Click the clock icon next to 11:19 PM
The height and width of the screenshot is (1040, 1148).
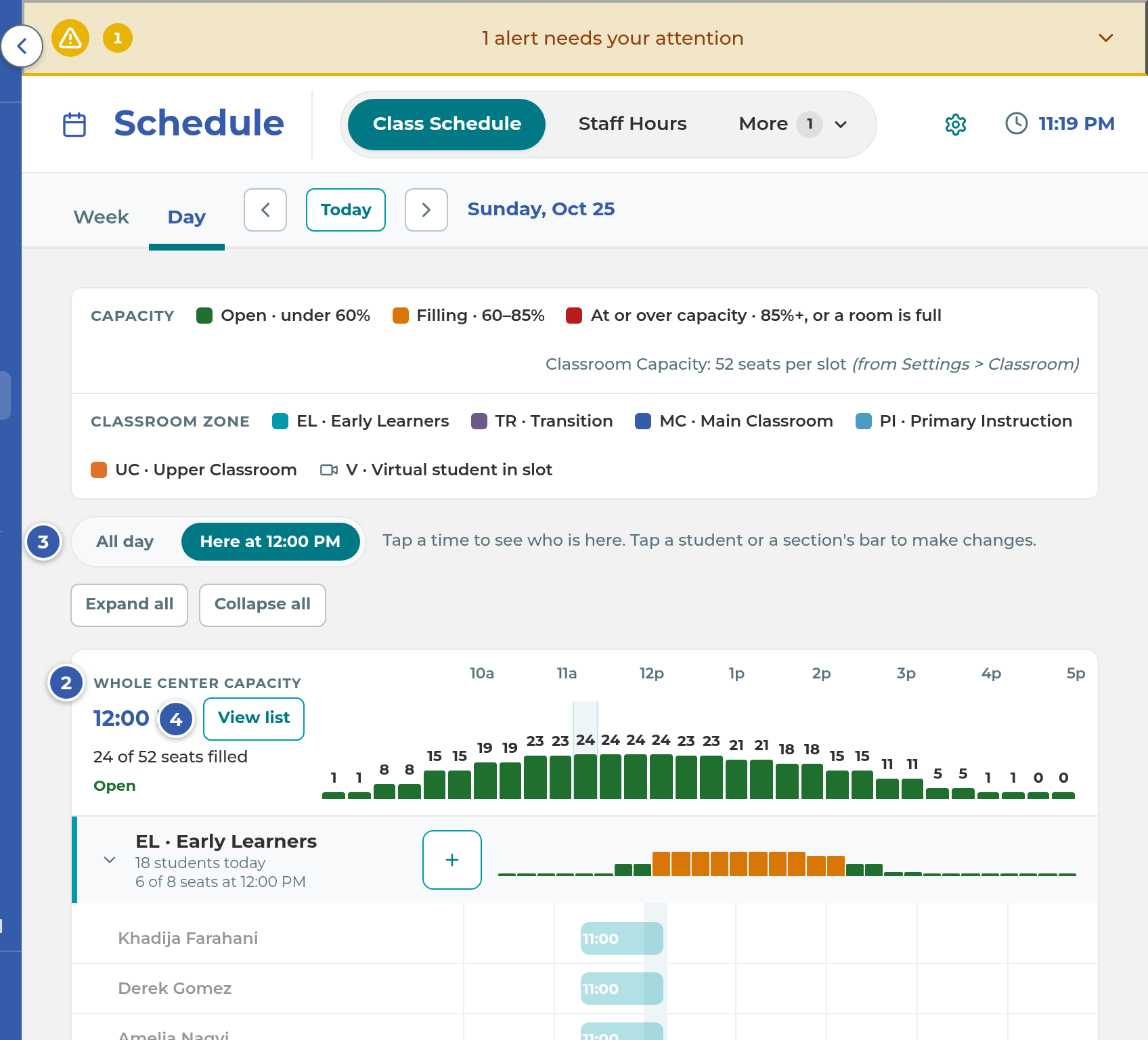1016,123
